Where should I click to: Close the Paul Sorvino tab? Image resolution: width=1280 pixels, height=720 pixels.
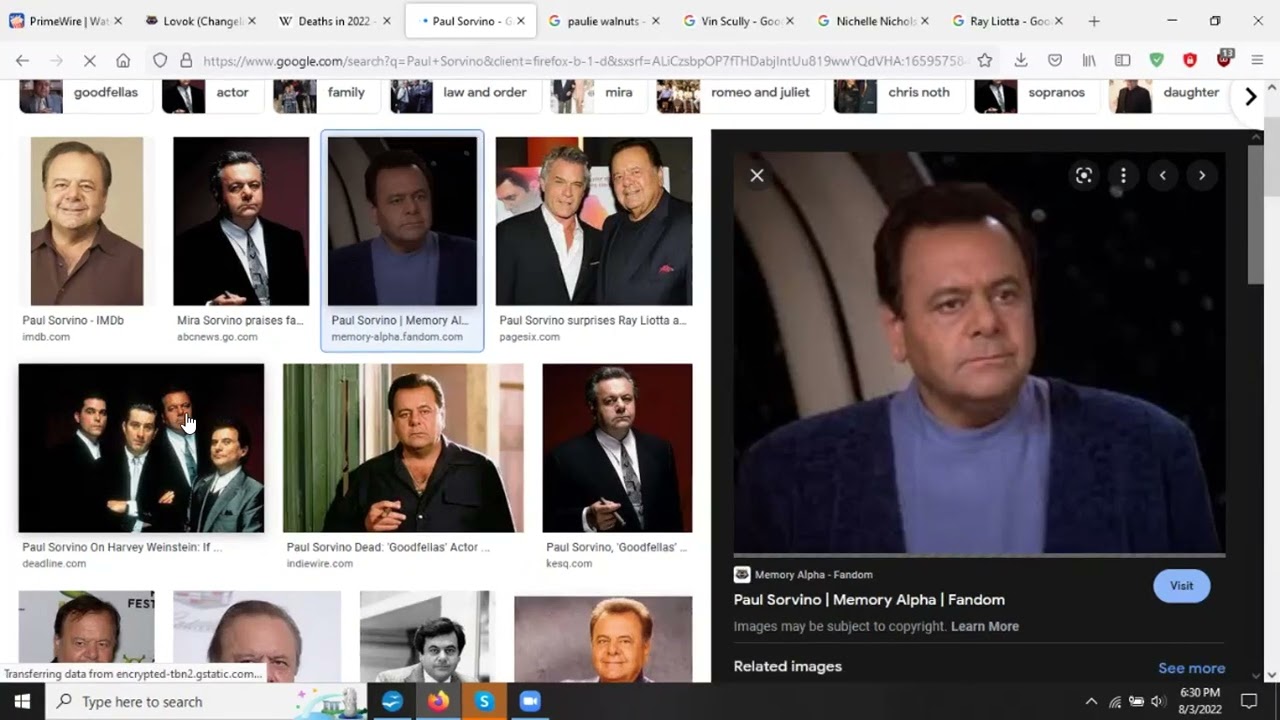[520, 21]
